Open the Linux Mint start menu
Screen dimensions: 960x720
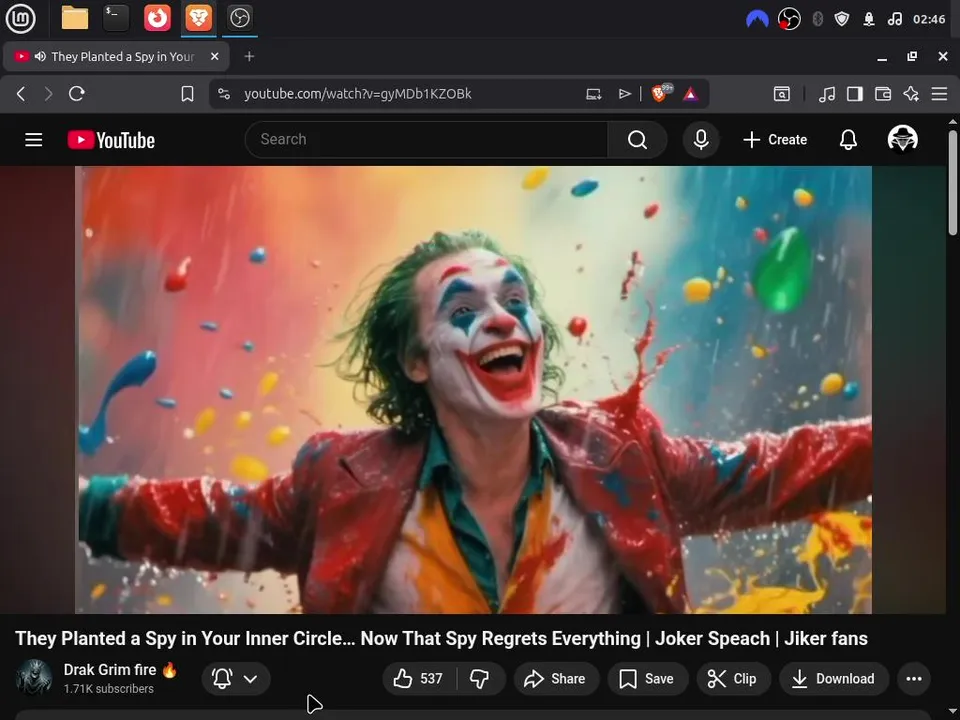(20, 18)
